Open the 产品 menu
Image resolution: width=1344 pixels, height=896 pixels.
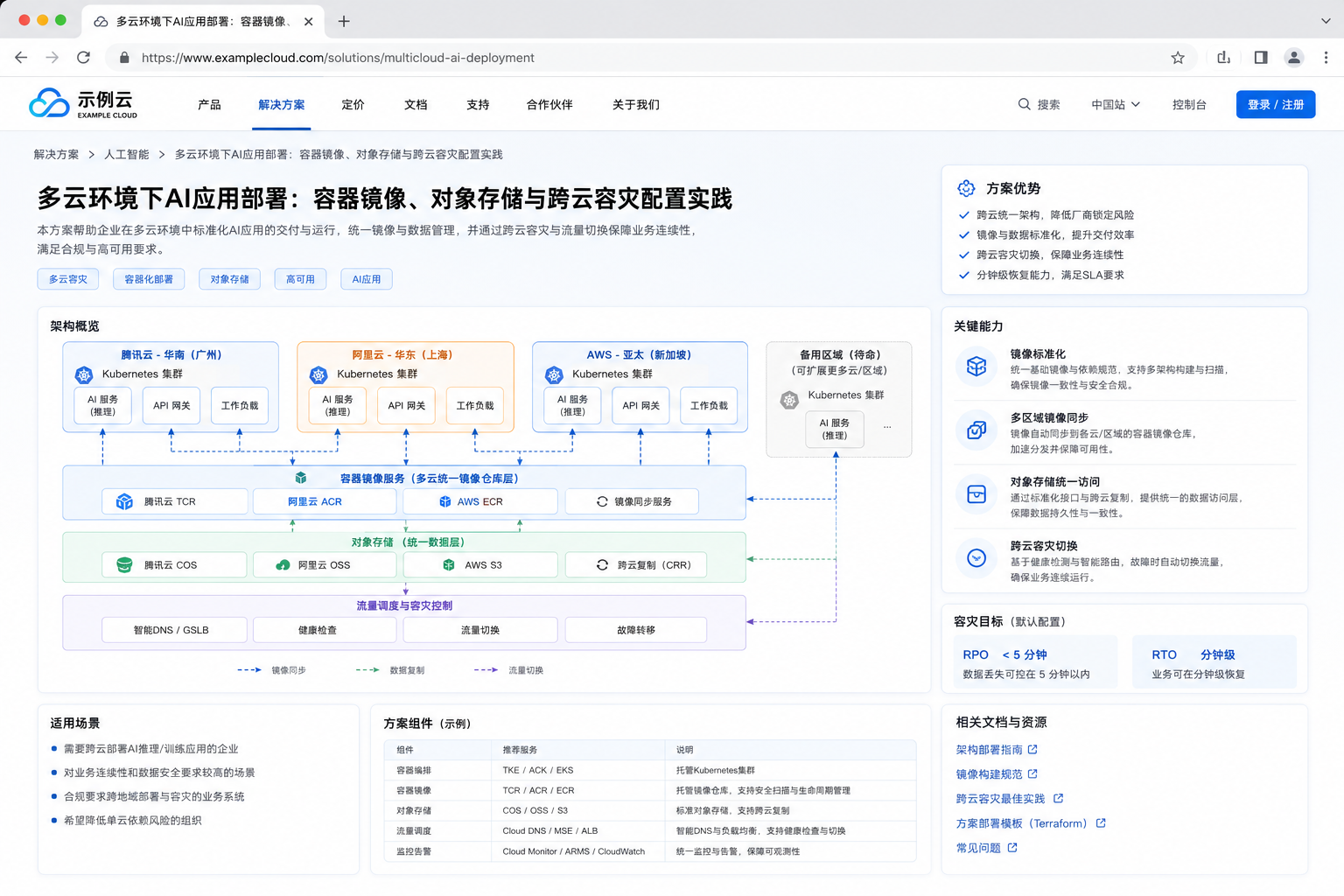tap(209, 104)
